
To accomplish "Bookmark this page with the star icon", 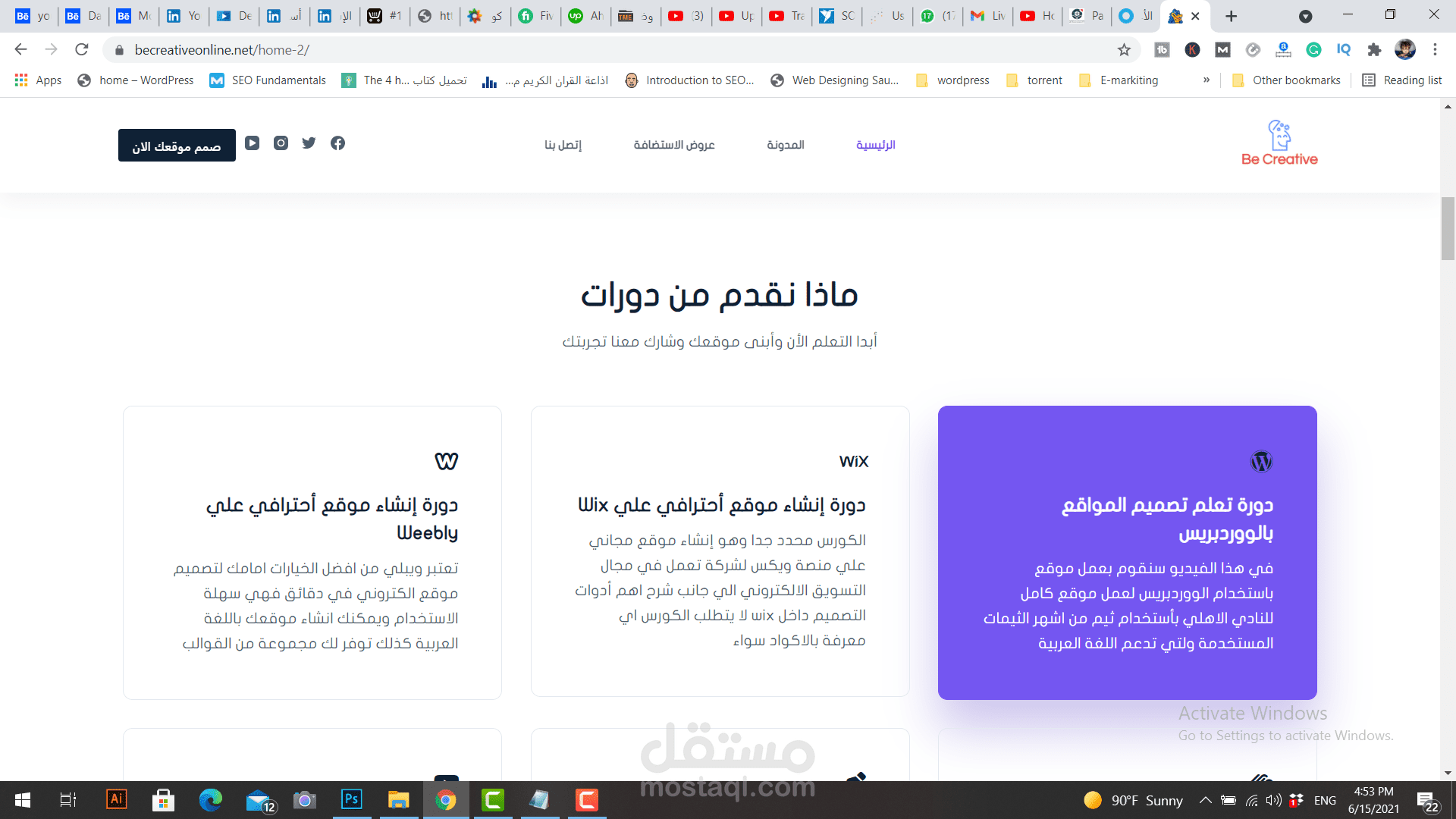I will 1124,50.
